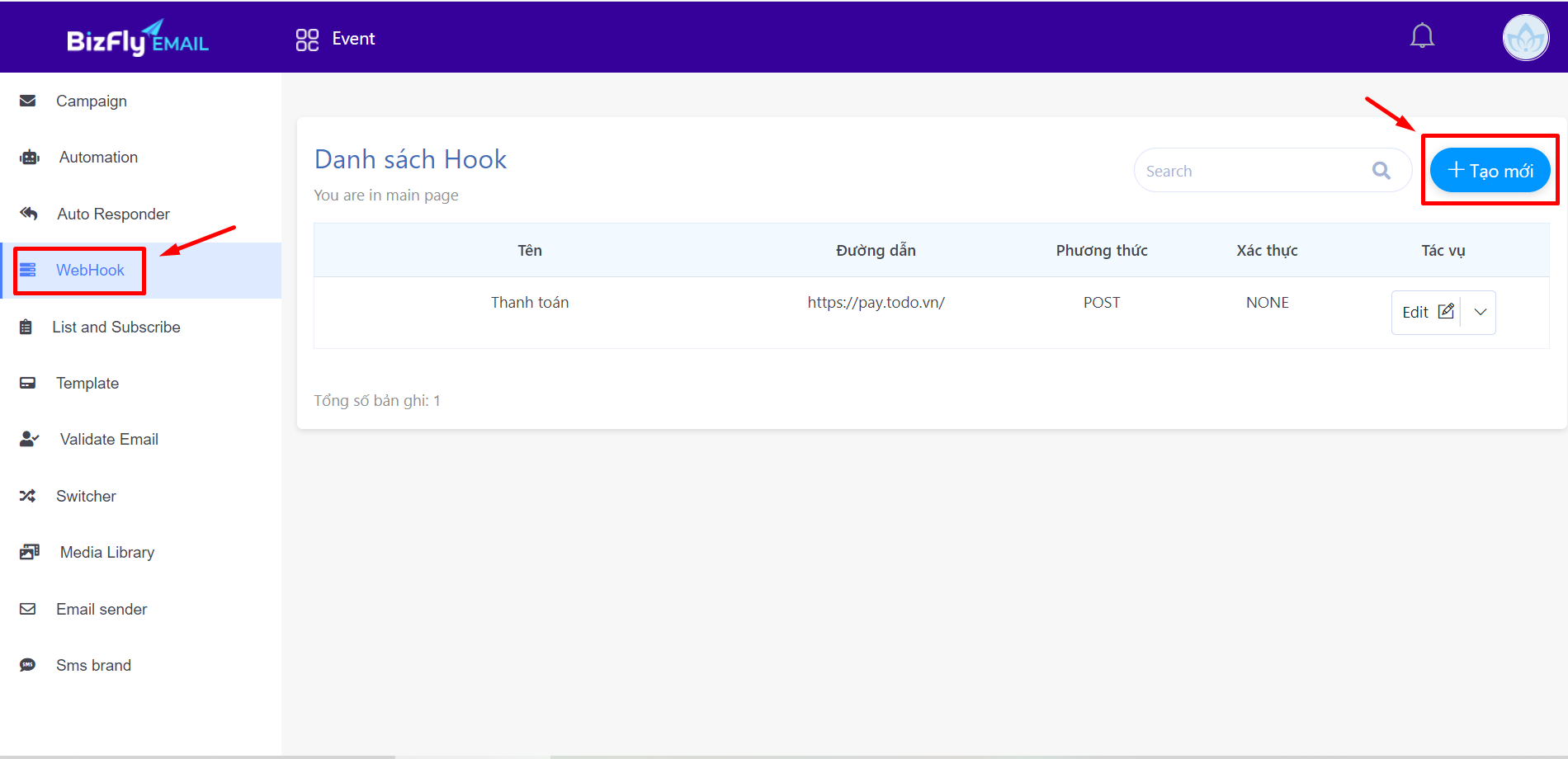Open the Event menu label

(353, 39)
